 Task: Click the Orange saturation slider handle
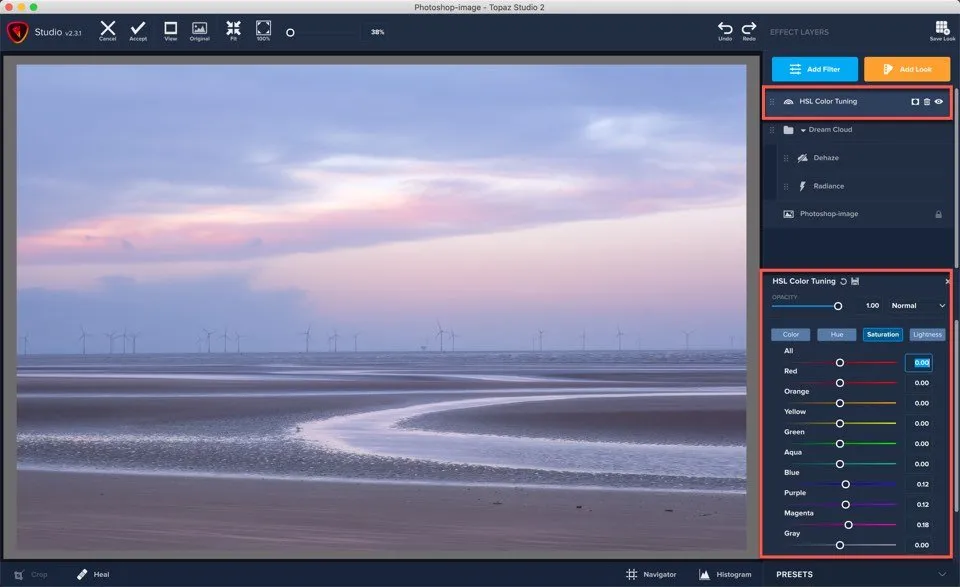840,403
